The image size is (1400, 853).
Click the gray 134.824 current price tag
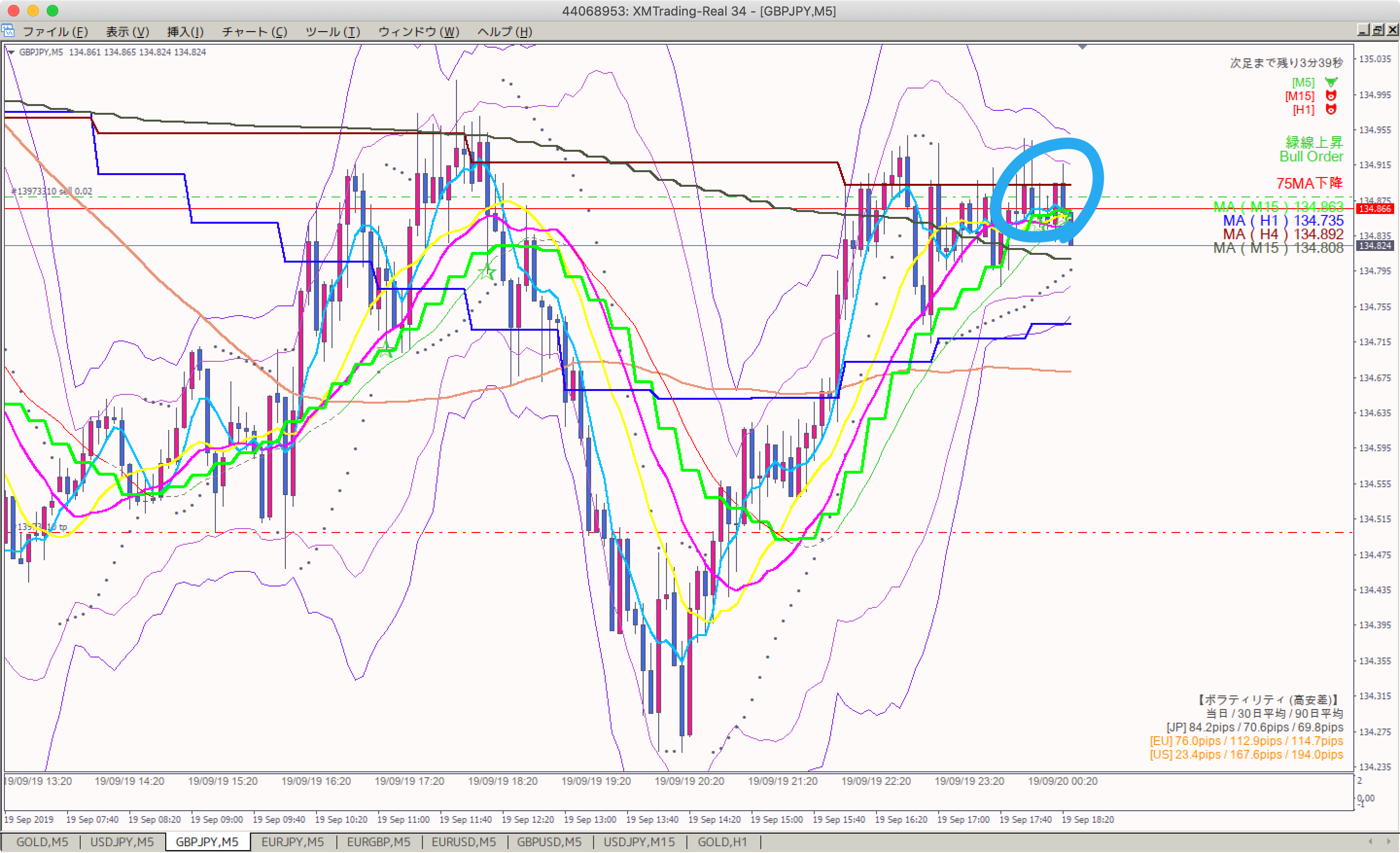point(1374,246)
